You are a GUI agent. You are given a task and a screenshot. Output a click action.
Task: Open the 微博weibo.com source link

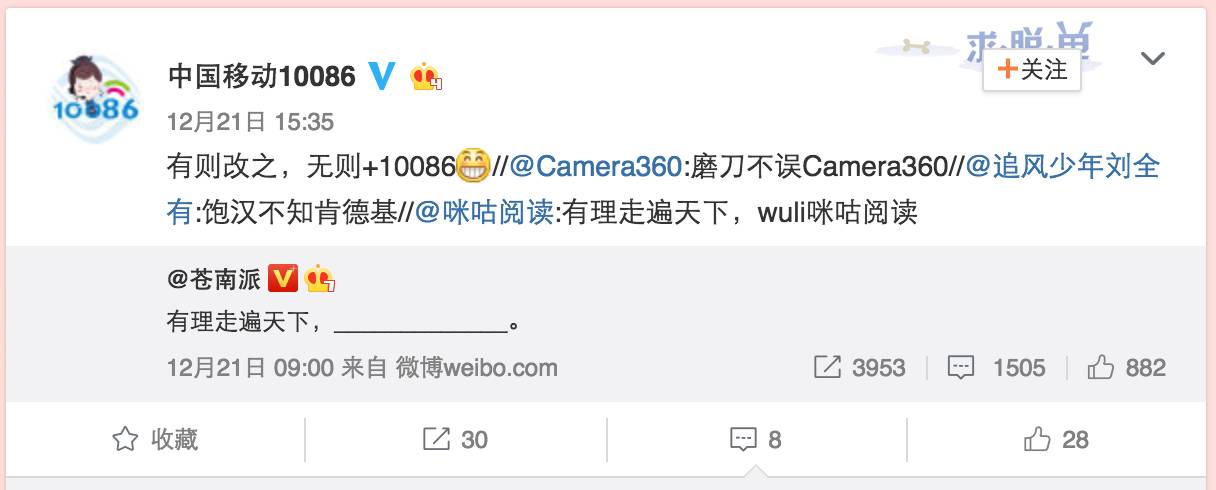click(x=476, y=368)
